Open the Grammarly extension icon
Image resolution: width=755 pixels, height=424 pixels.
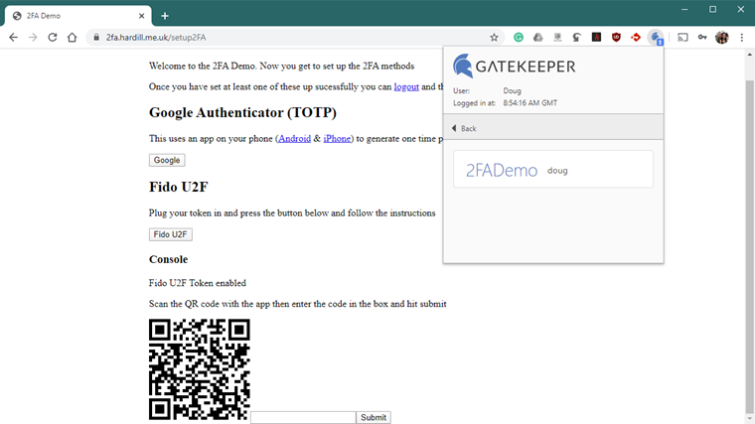click(x=519, y=38)
